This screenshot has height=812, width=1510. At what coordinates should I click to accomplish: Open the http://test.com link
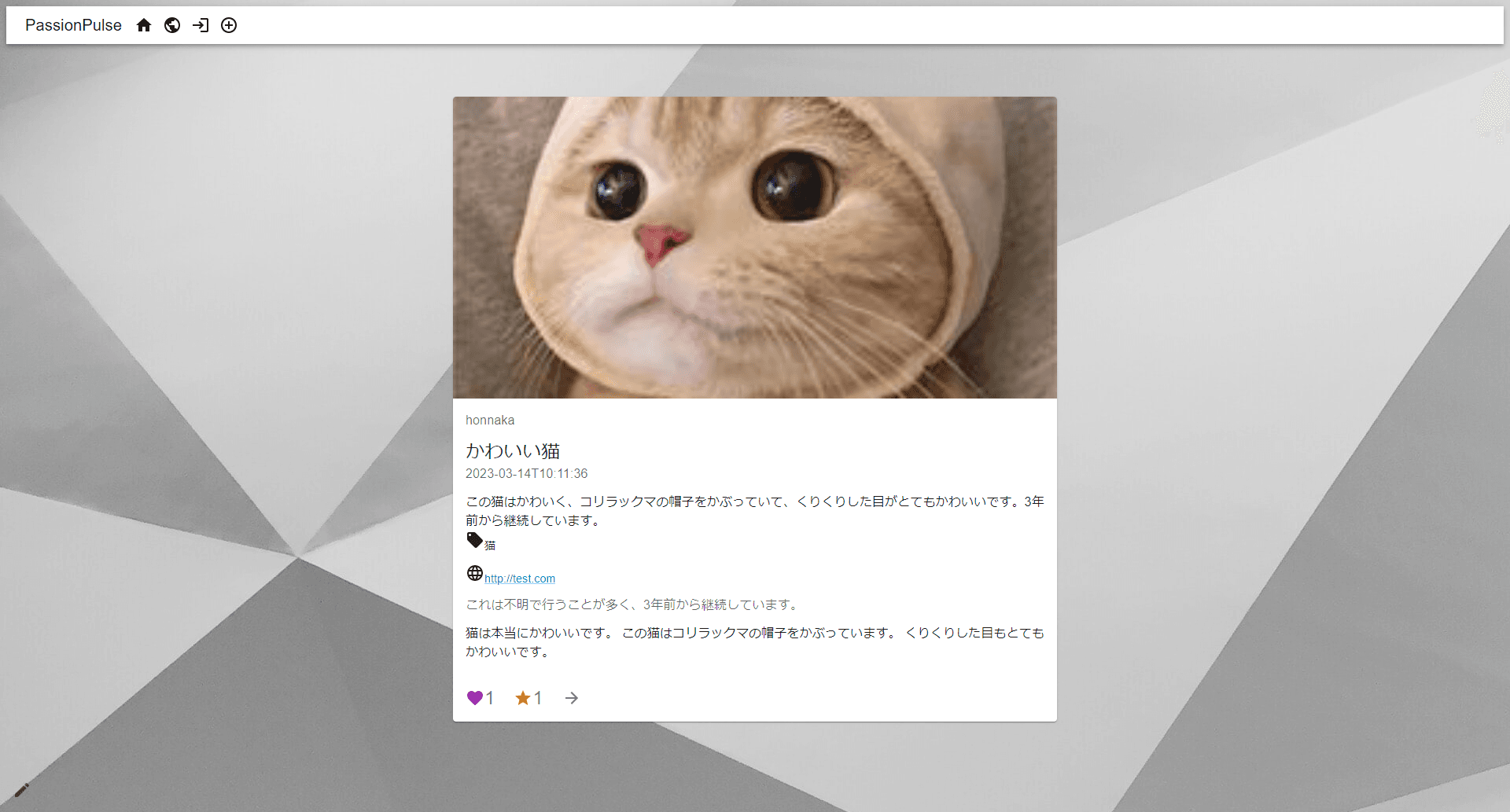(x=520, y=579)
